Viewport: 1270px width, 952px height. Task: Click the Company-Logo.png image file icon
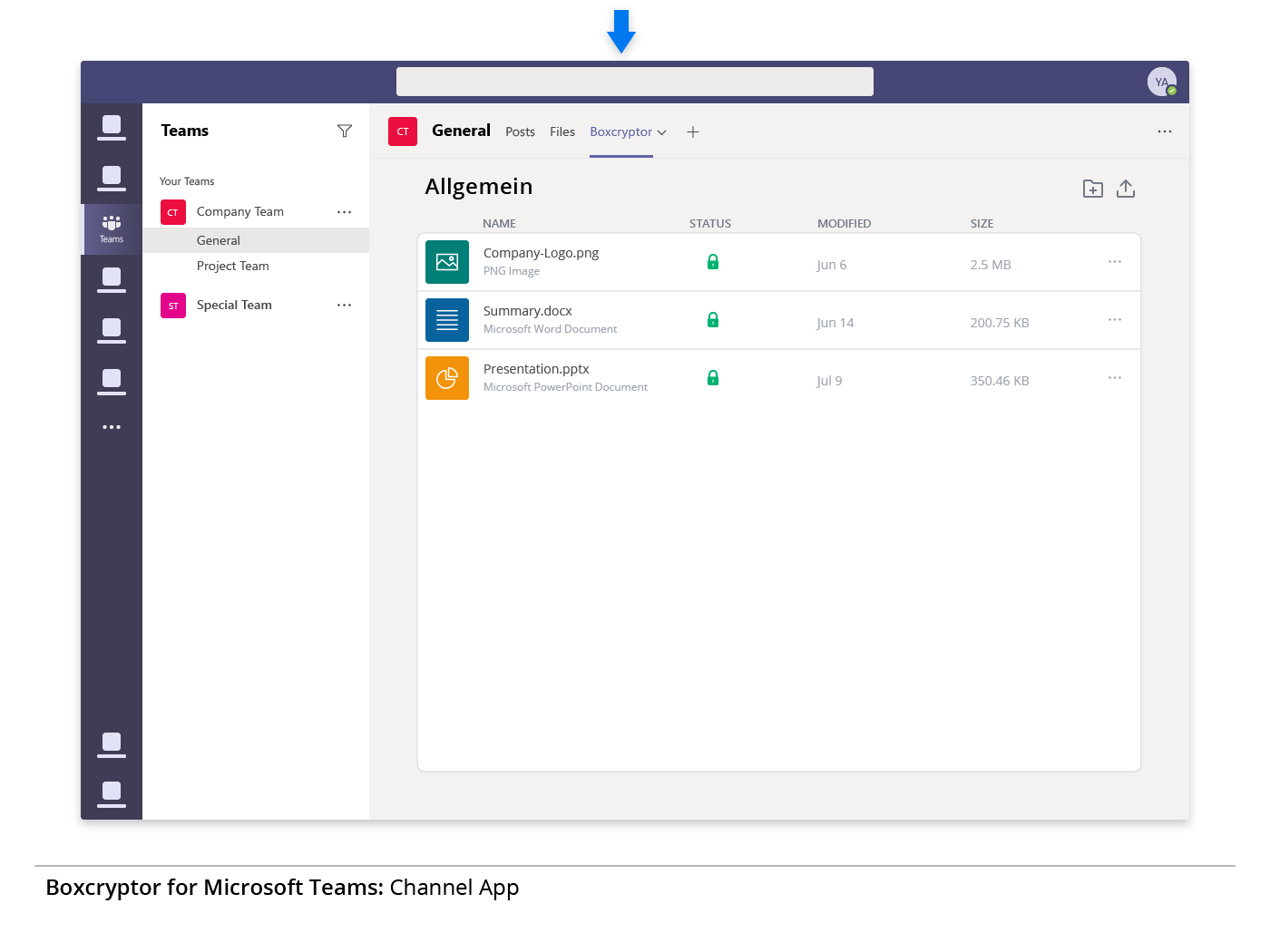click(447, 262)
